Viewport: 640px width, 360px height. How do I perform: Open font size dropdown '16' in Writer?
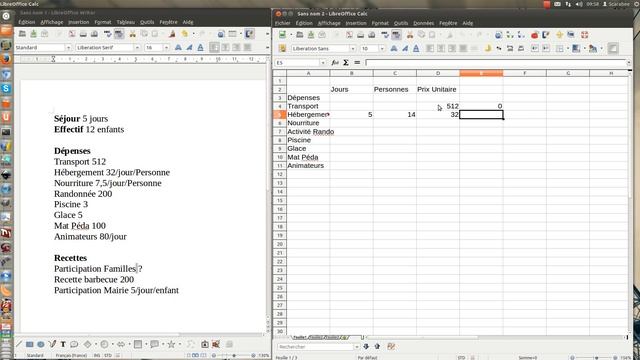click(x=166, y=48)
